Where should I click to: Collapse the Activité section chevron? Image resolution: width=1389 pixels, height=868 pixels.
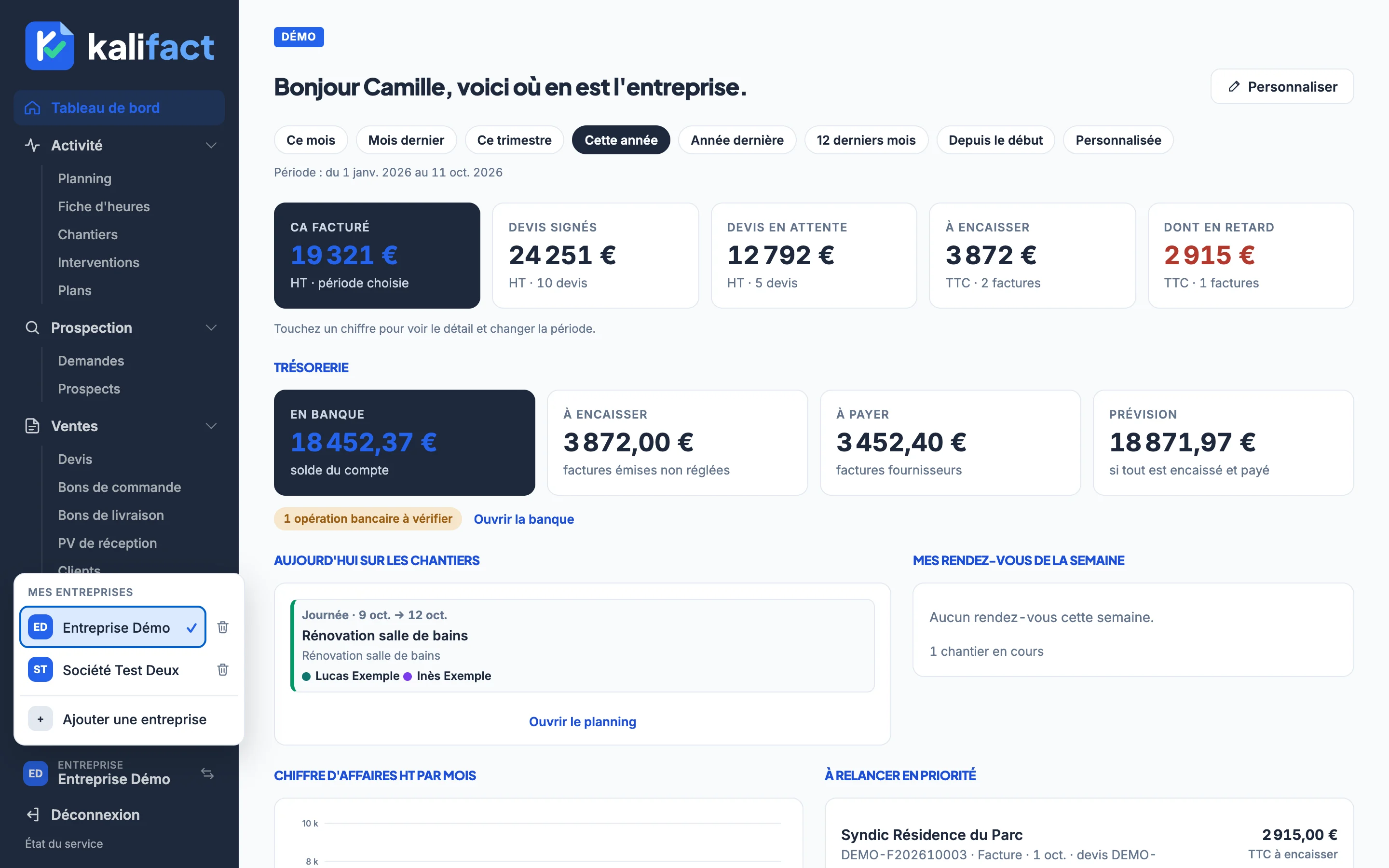coord(211,145)
